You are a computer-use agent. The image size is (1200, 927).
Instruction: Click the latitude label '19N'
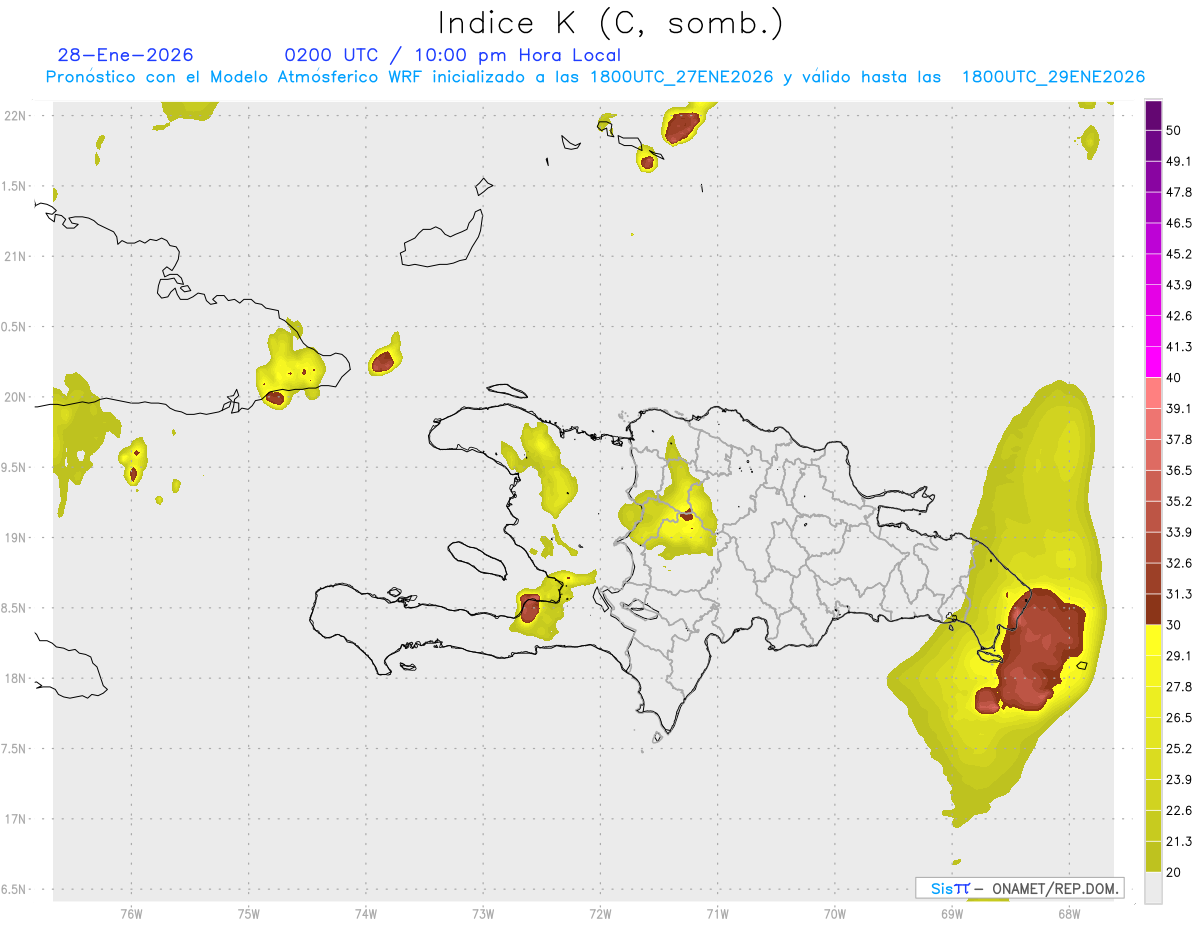17,538
